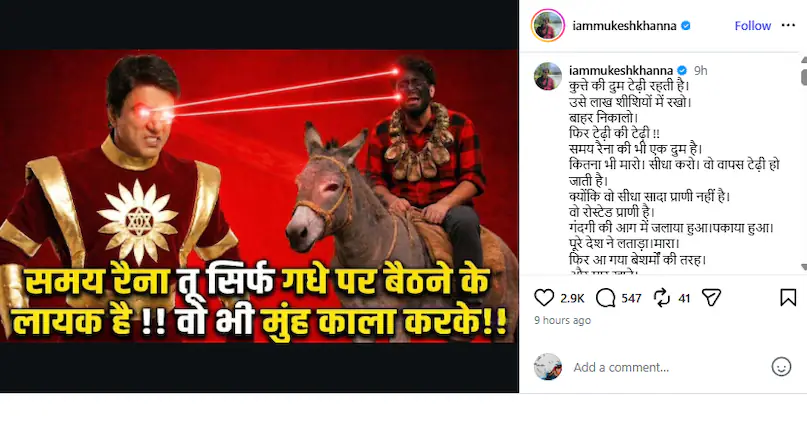Open emoji picker smiley icon
Screen dimensions: 807x432
[x=781, y=367]
